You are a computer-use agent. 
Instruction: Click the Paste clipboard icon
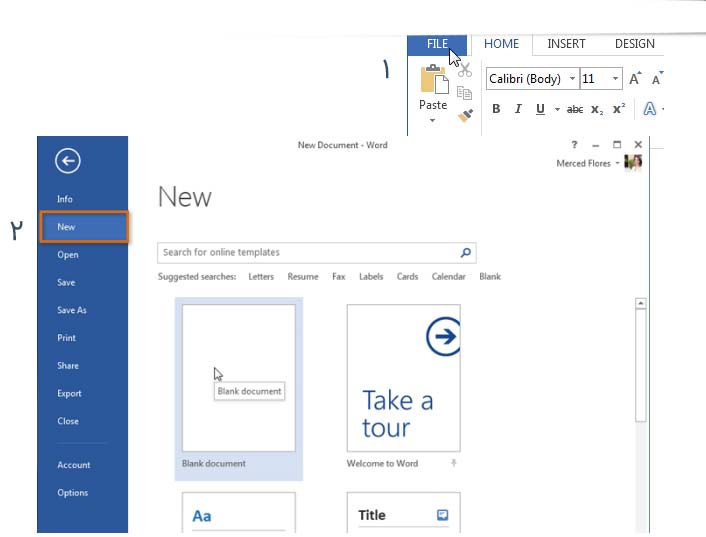(x=433, y=80)
